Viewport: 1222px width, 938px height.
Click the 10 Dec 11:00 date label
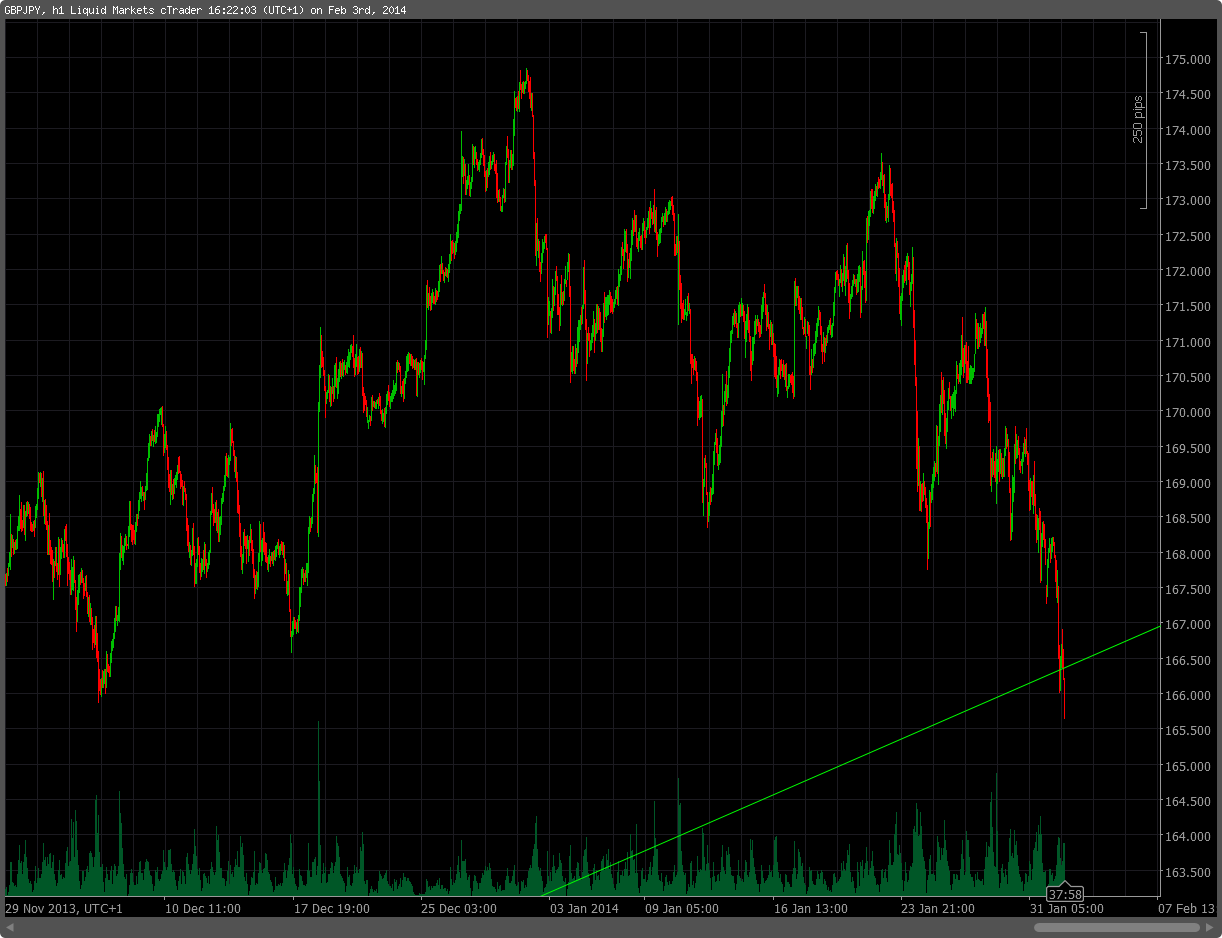click(203, 909)
